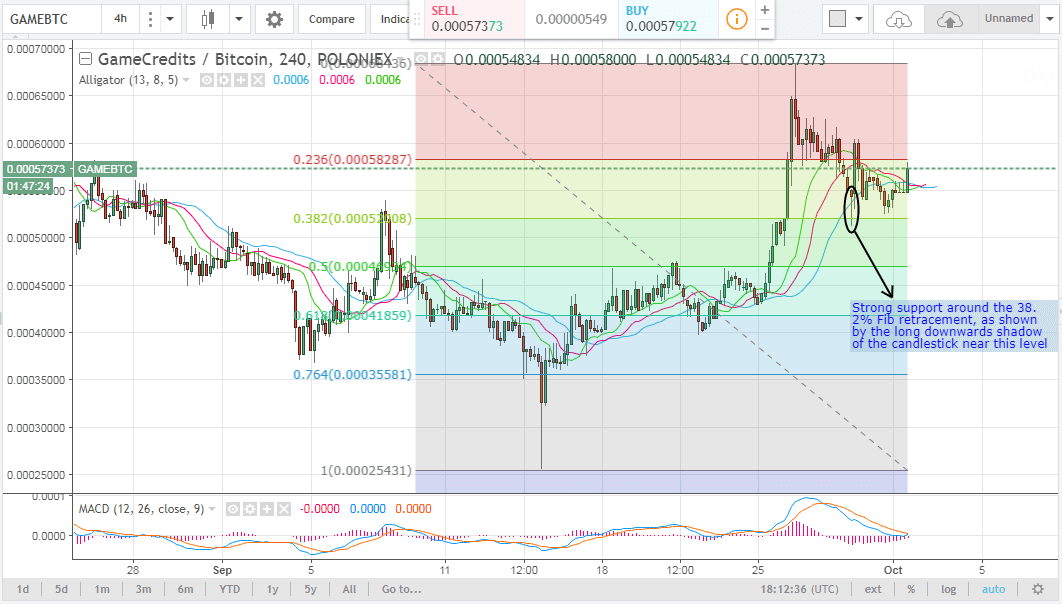1062x604 pixels.
Task: Toggle percent scale button
Action: coord(911,589)
